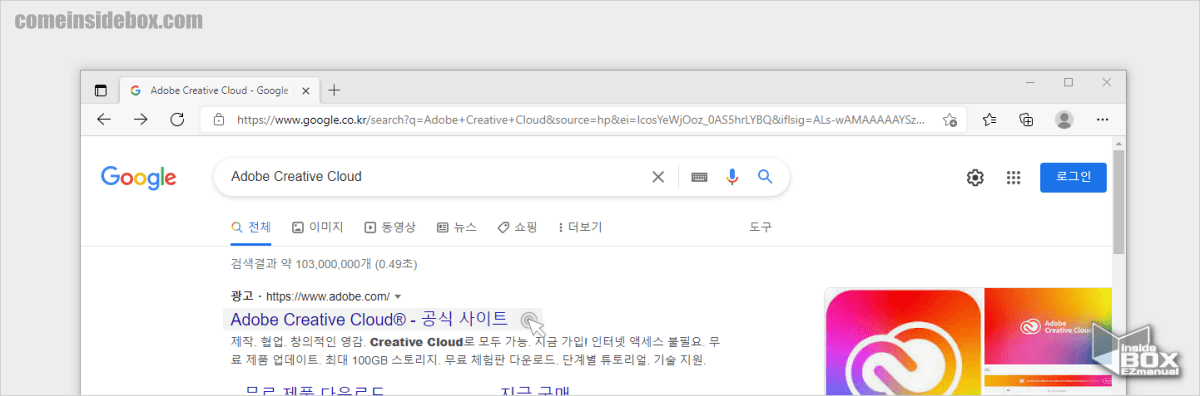Submit search with the magnifier icon

click(x=765, y=177)
